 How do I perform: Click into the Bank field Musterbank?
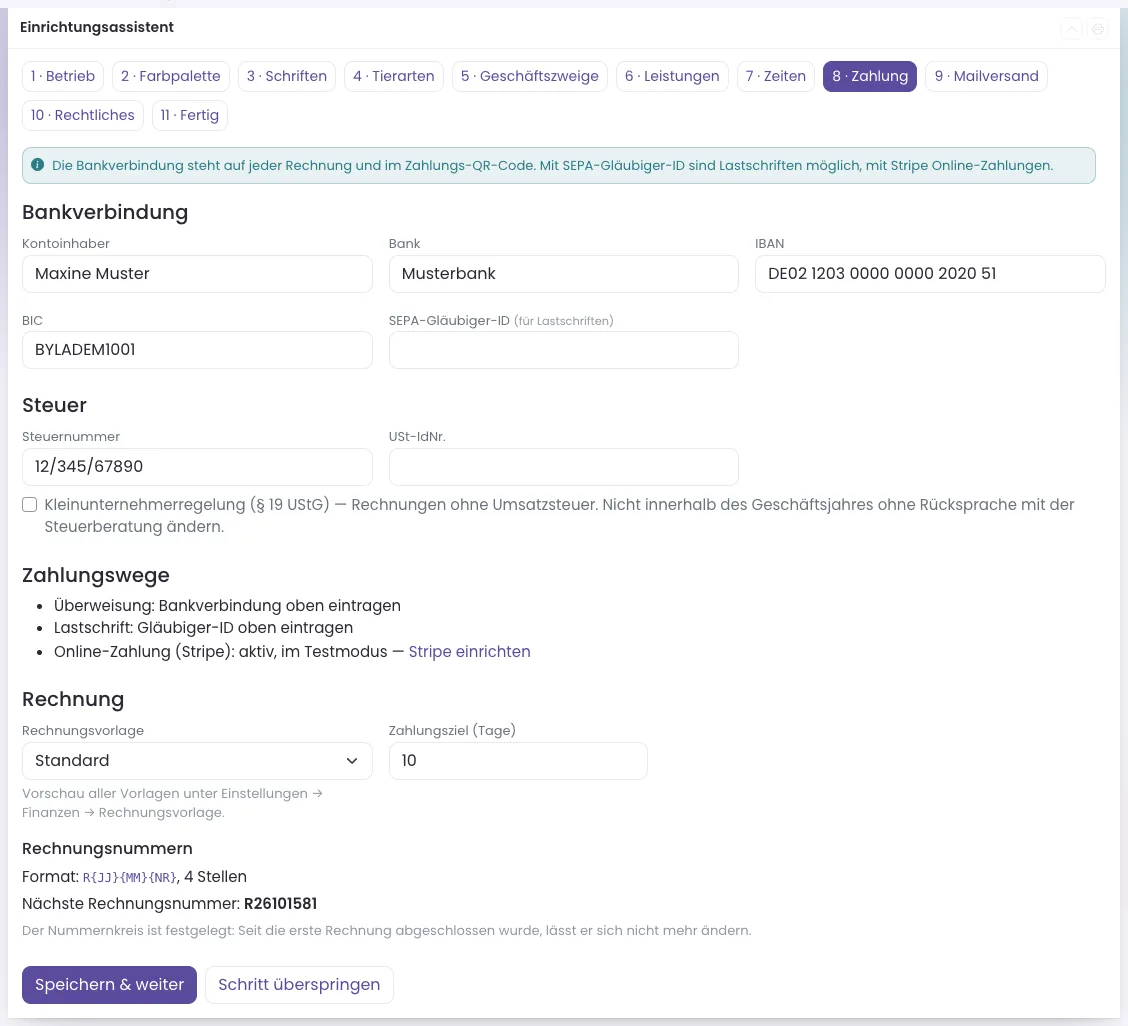563,274
